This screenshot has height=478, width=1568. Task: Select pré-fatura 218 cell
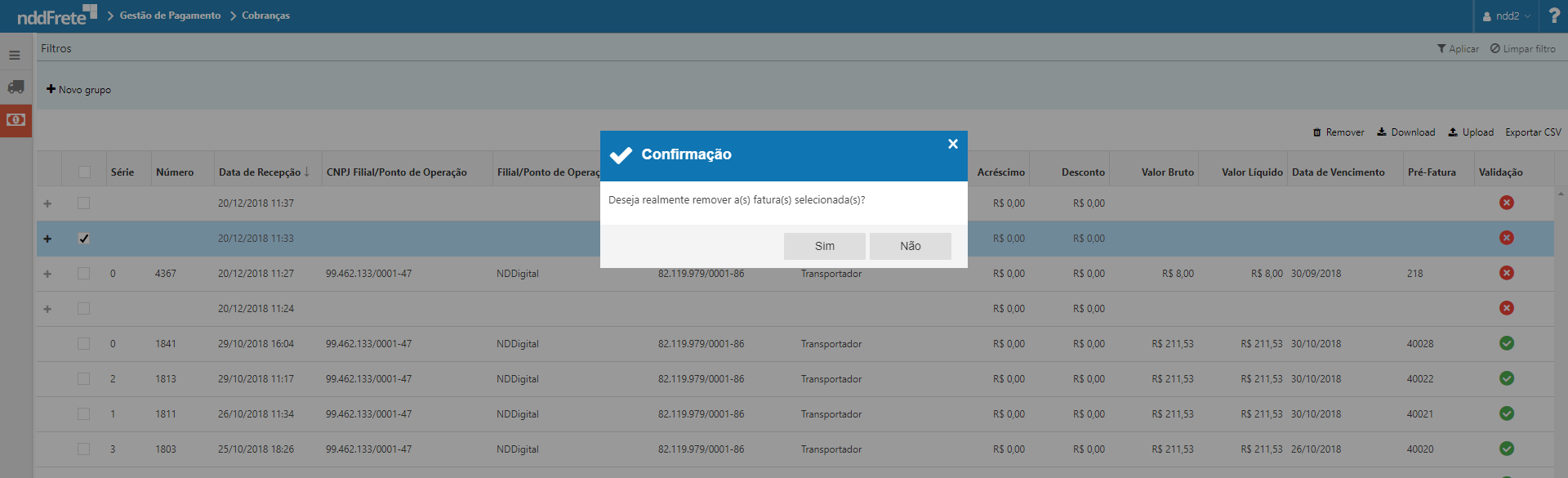coord(1414,274)
